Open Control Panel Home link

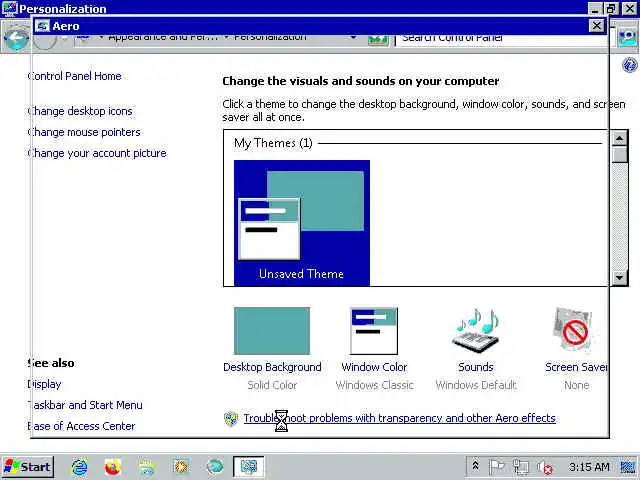[x=74, y=76]
